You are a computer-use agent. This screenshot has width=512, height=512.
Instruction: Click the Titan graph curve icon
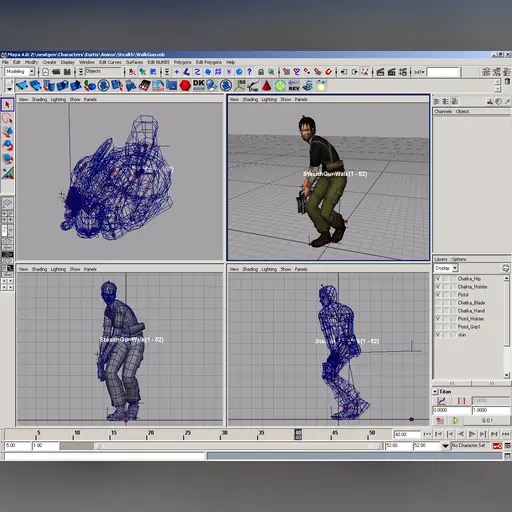(442, 400)
